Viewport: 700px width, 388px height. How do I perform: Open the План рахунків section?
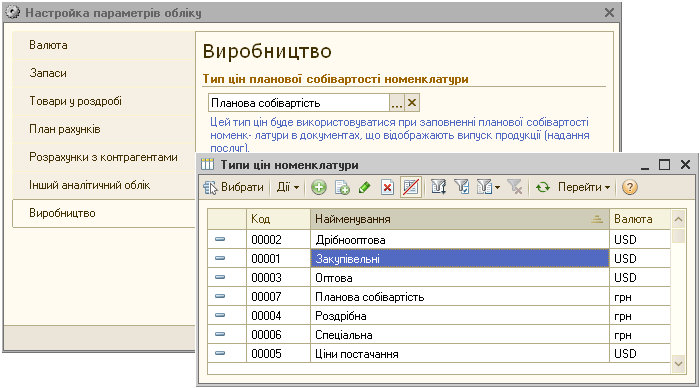point(104,129)
